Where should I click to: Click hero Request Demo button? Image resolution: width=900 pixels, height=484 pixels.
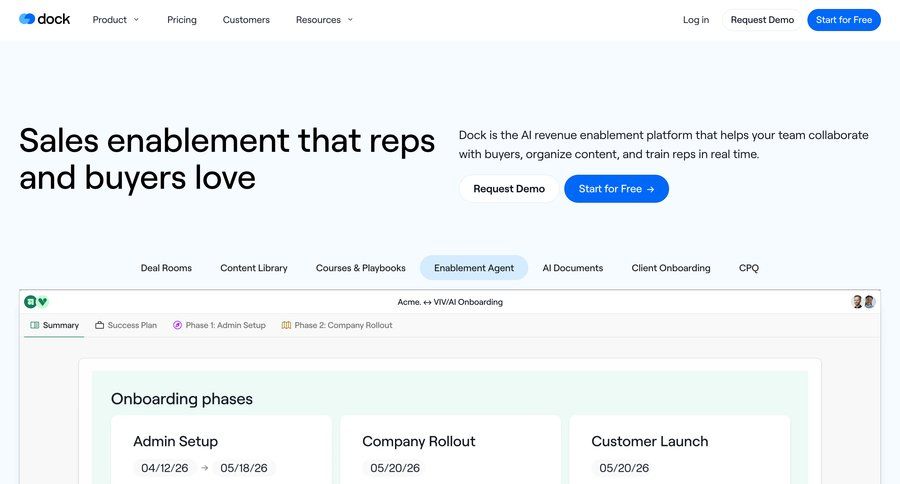509,189
